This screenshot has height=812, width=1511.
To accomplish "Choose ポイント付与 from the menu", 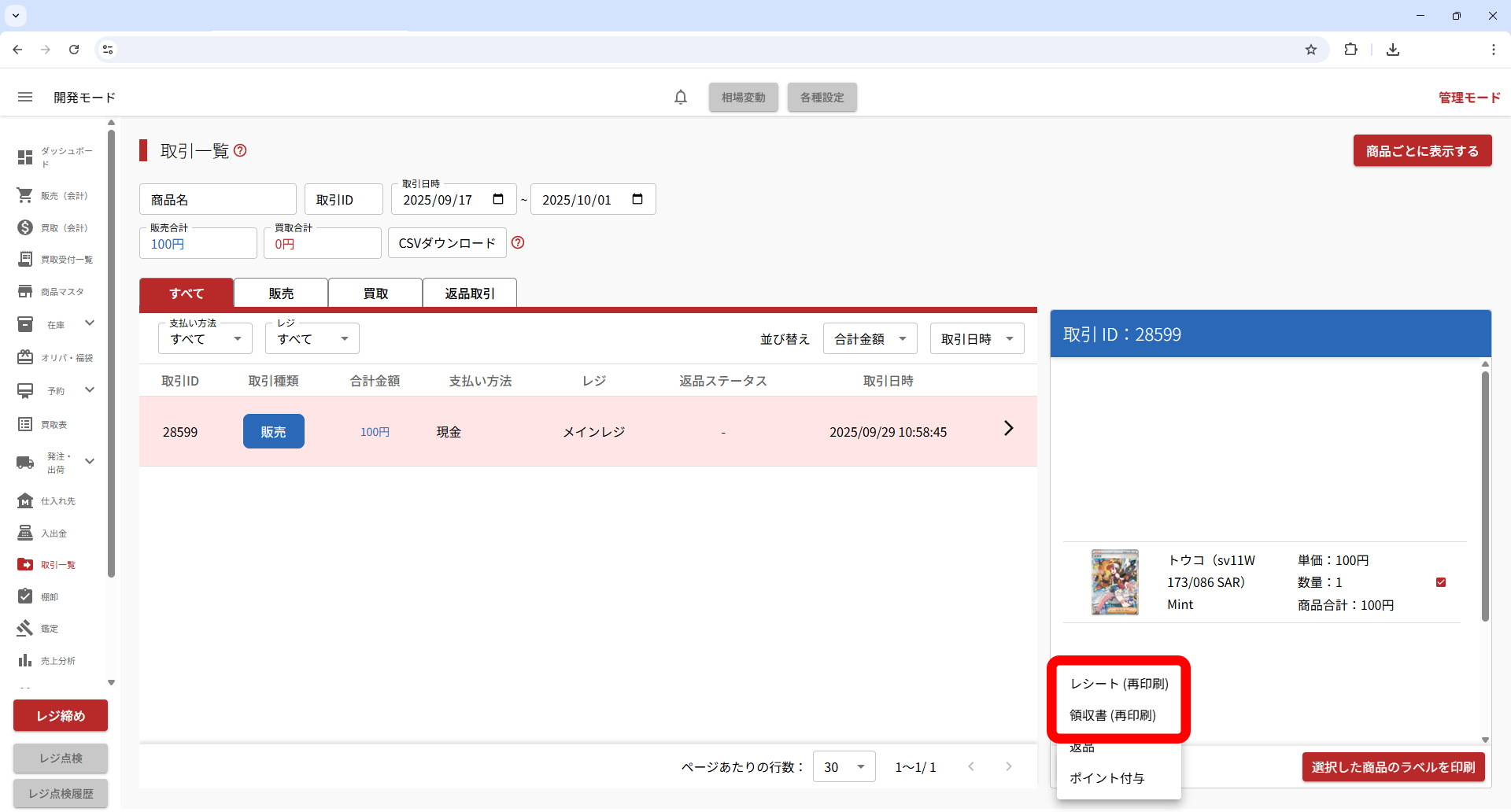I will click(x=1106, y=778).
